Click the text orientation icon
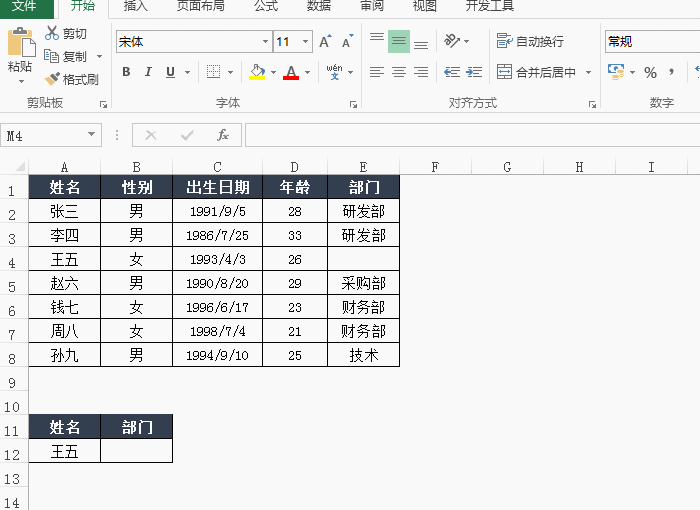The image size is (700, 510). [x=452, y=41]
